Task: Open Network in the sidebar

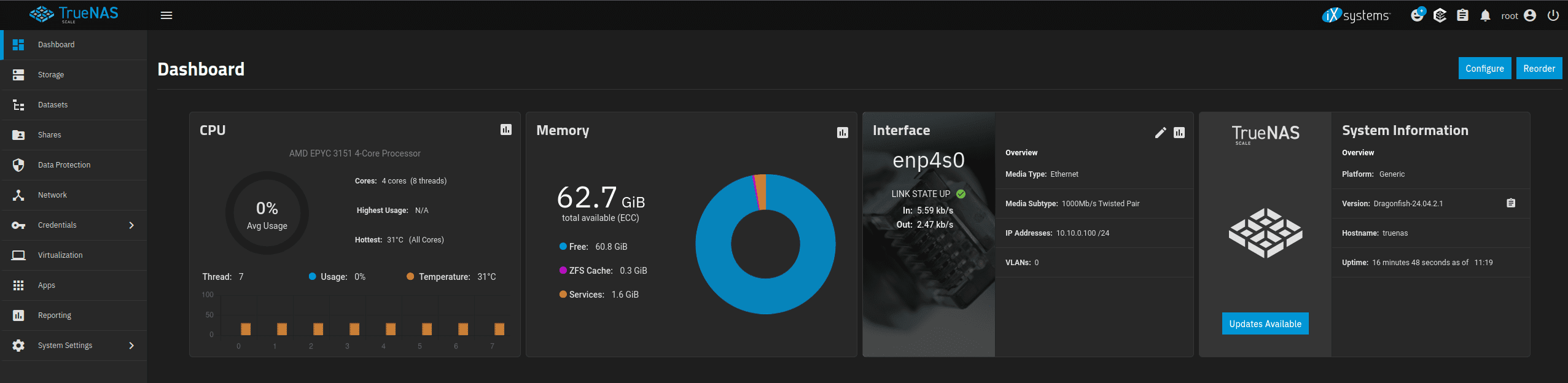Action: (x=74, y=195)
